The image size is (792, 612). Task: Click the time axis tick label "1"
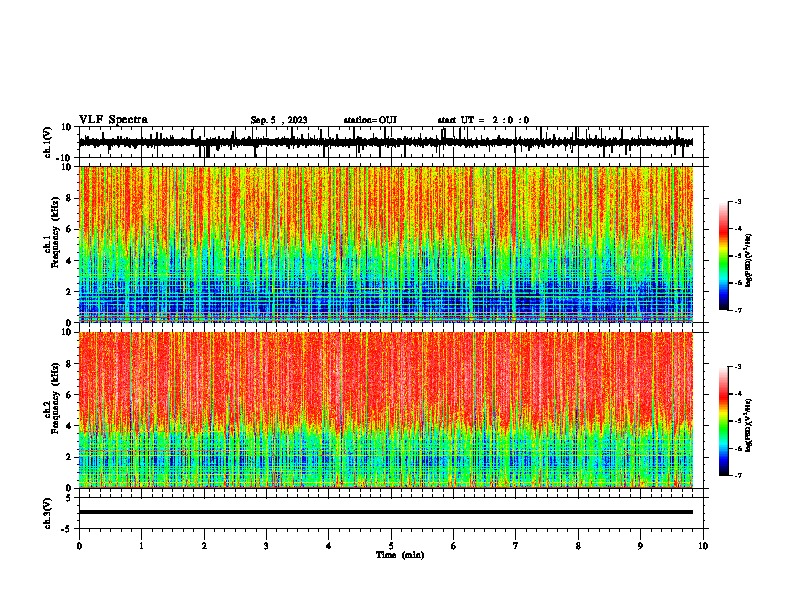(x=141, y=546)
